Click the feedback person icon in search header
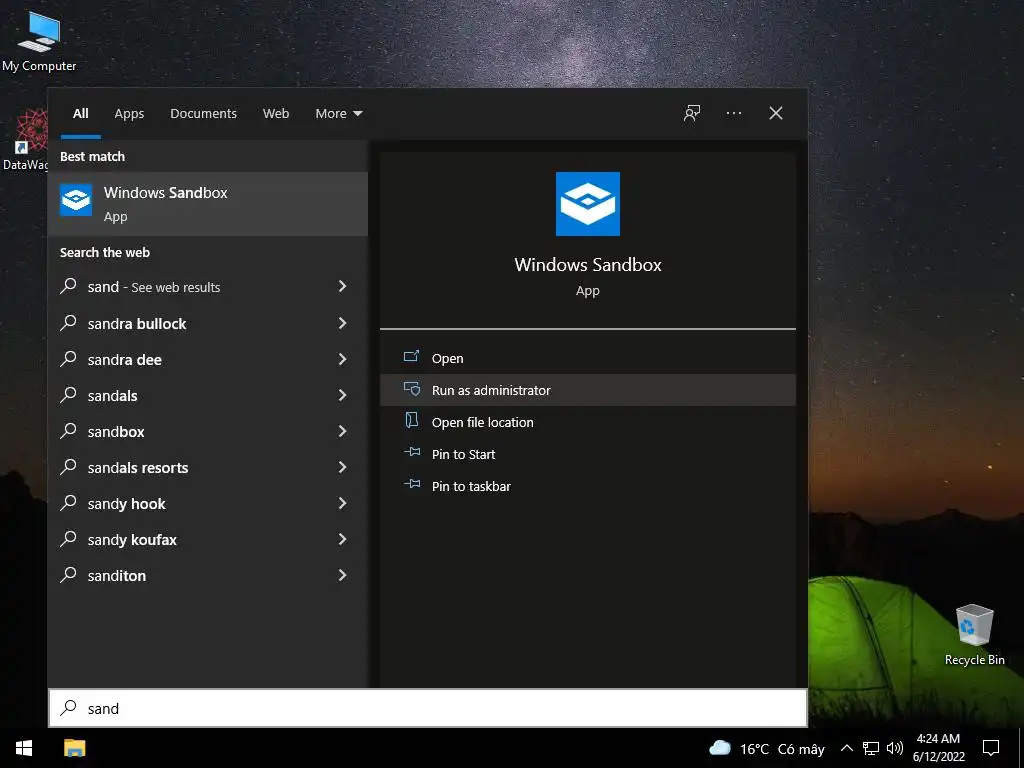 click(x=692, y=113)
